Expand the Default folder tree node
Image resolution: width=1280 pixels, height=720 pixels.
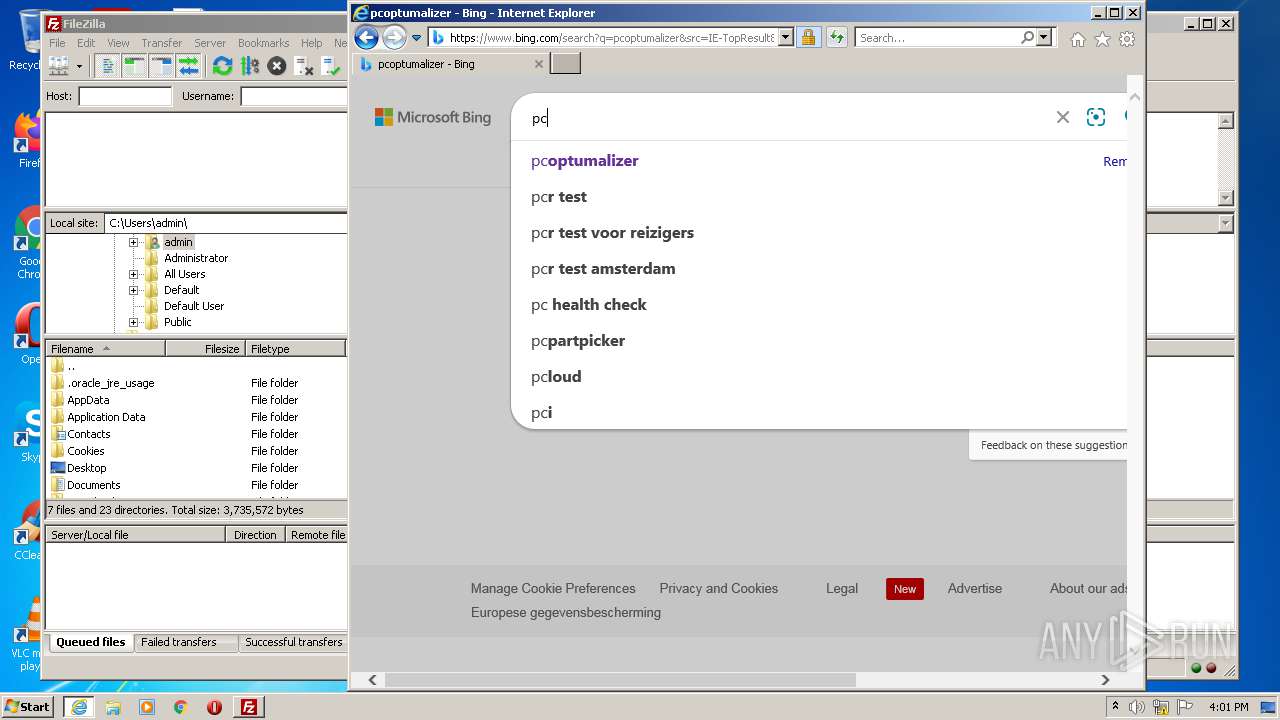point(133,290)
